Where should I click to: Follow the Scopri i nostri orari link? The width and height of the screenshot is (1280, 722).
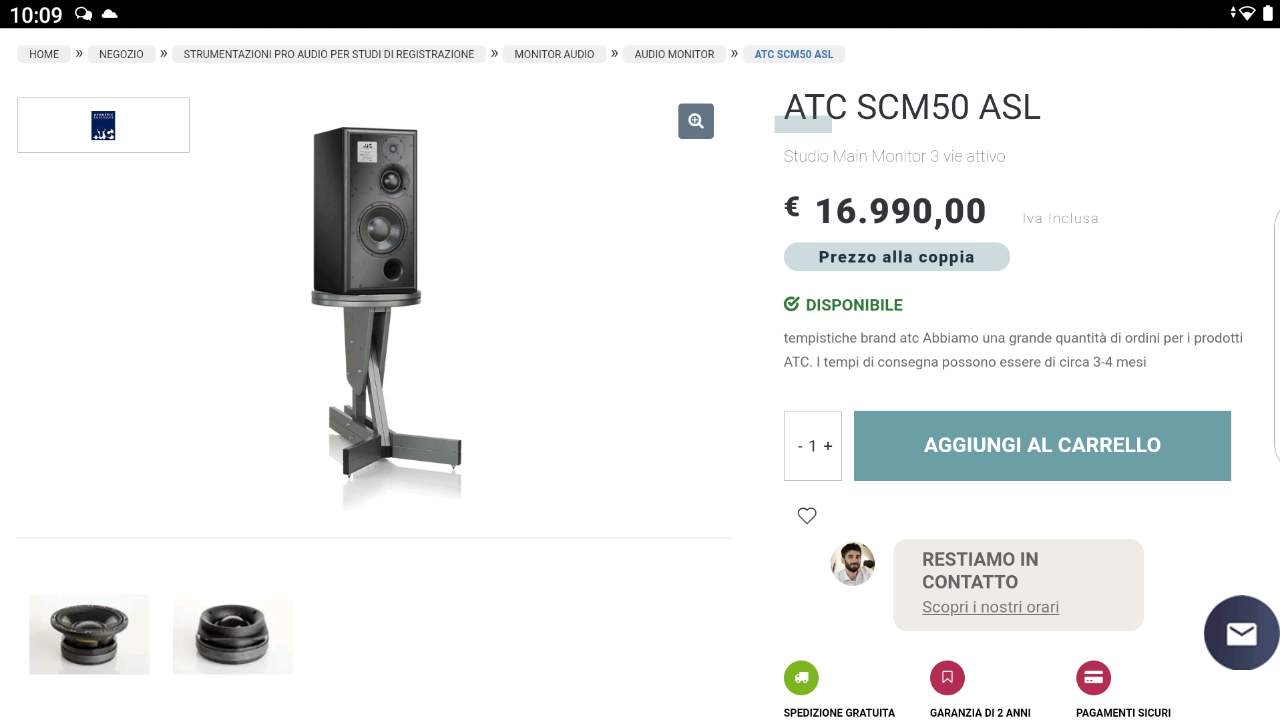coord(990,607)
